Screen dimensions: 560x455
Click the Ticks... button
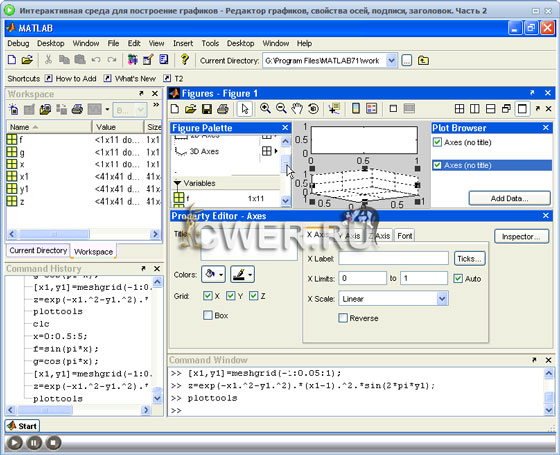pos(469,259)
